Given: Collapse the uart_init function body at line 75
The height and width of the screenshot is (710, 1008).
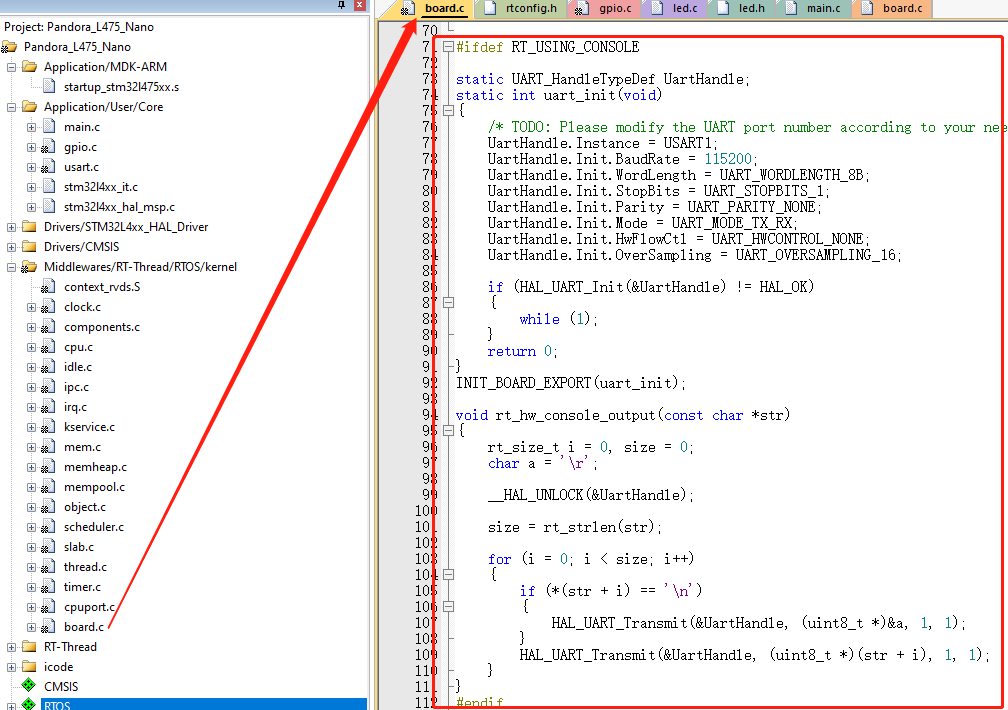Looking at the screenshot, I should pyautogui.click(x=447, y=111).
